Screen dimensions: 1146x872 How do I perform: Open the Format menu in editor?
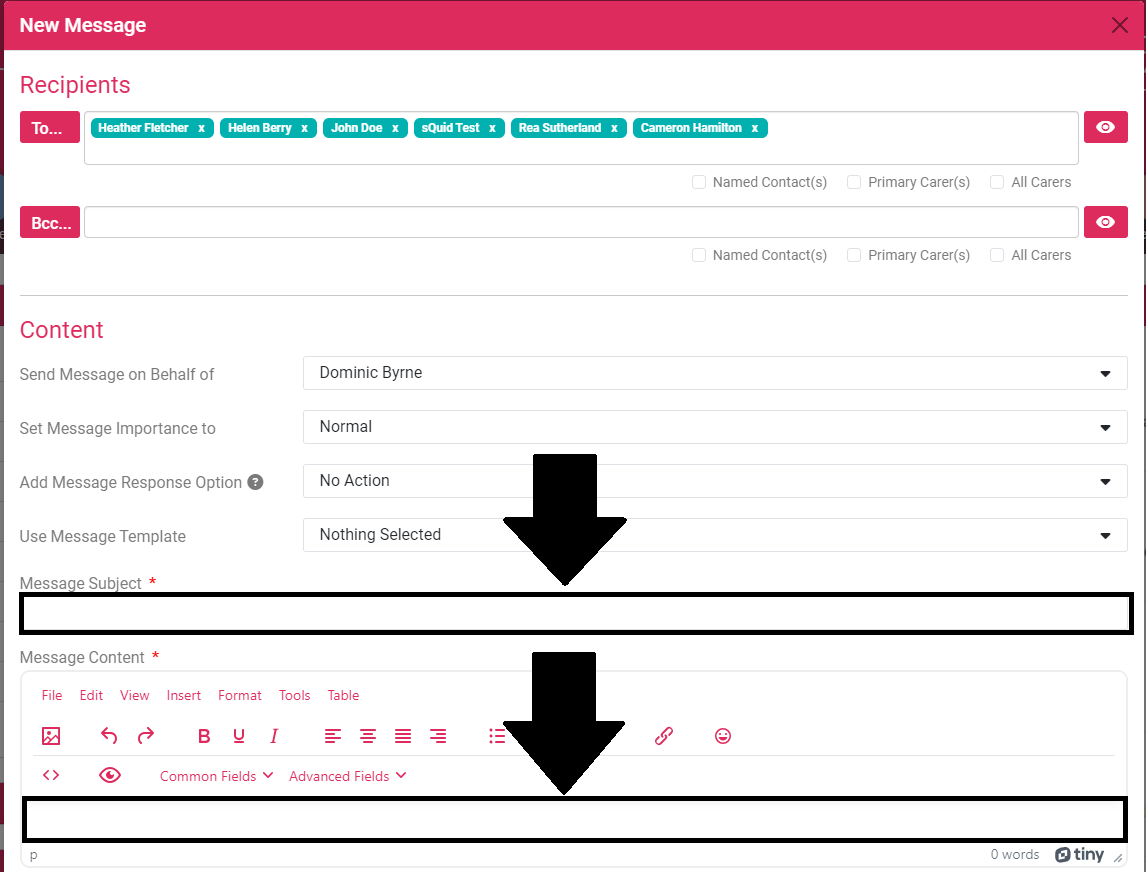pyautogui.click(x=240, y=695)
